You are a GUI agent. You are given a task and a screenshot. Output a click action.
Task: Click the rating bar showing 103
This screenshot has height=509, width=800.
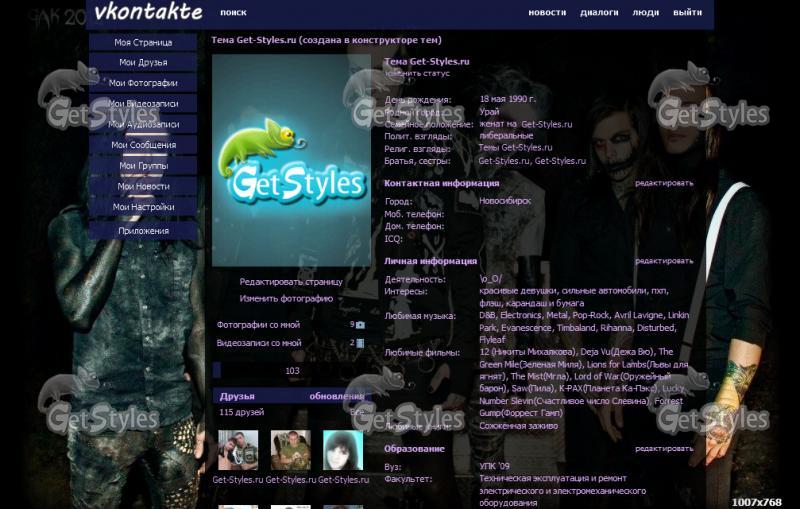point(291,371)
